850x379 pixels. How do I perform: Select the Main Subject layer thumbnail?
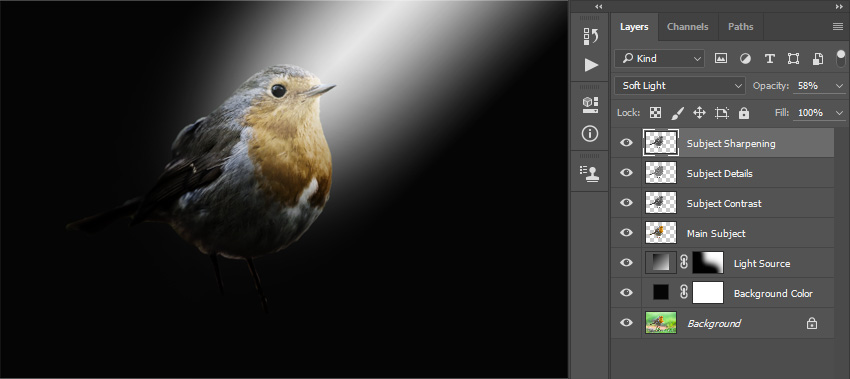coord(661,233)
